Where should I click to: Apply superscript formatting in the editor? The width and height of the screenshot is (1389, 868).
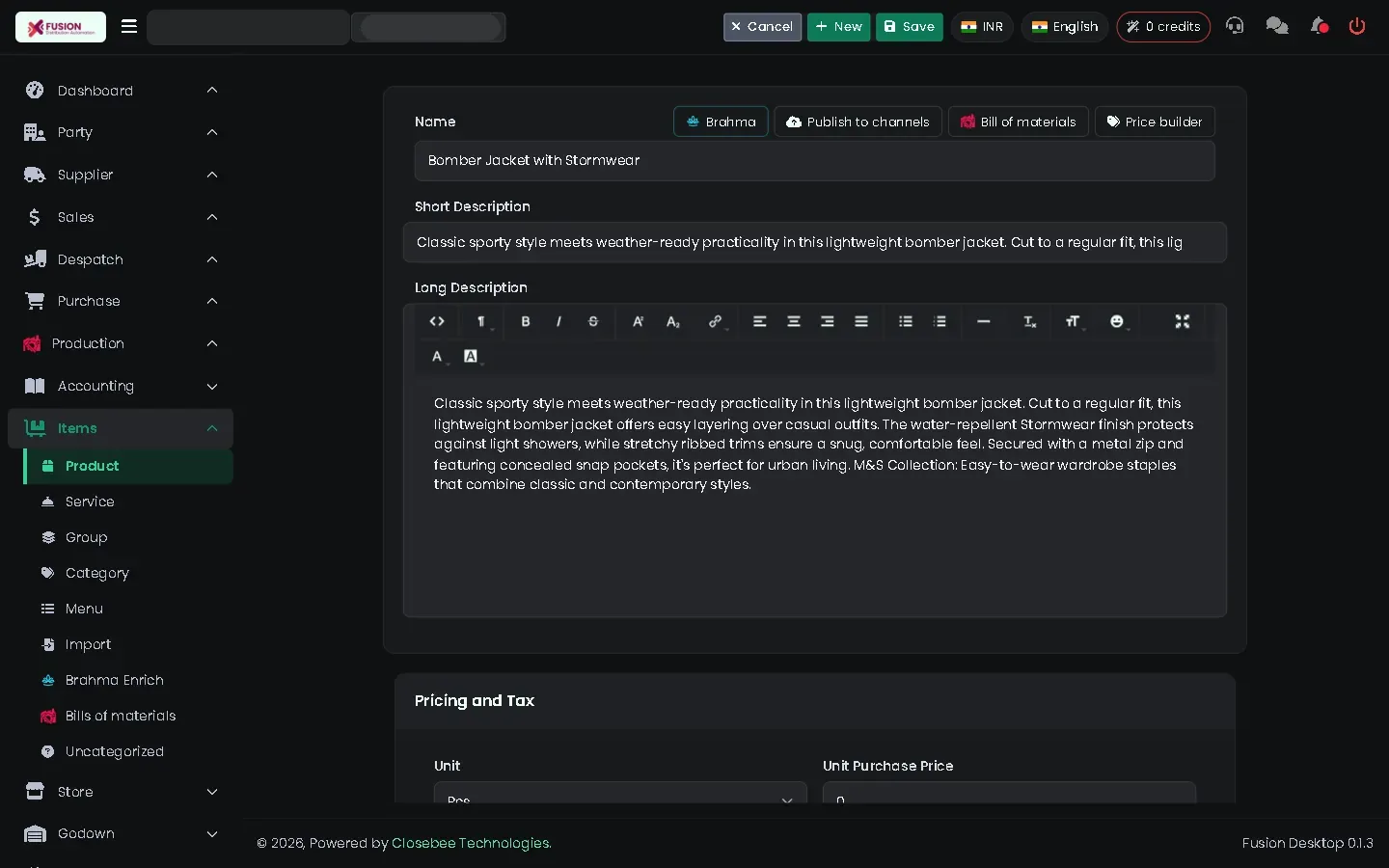tap(638, 322)
